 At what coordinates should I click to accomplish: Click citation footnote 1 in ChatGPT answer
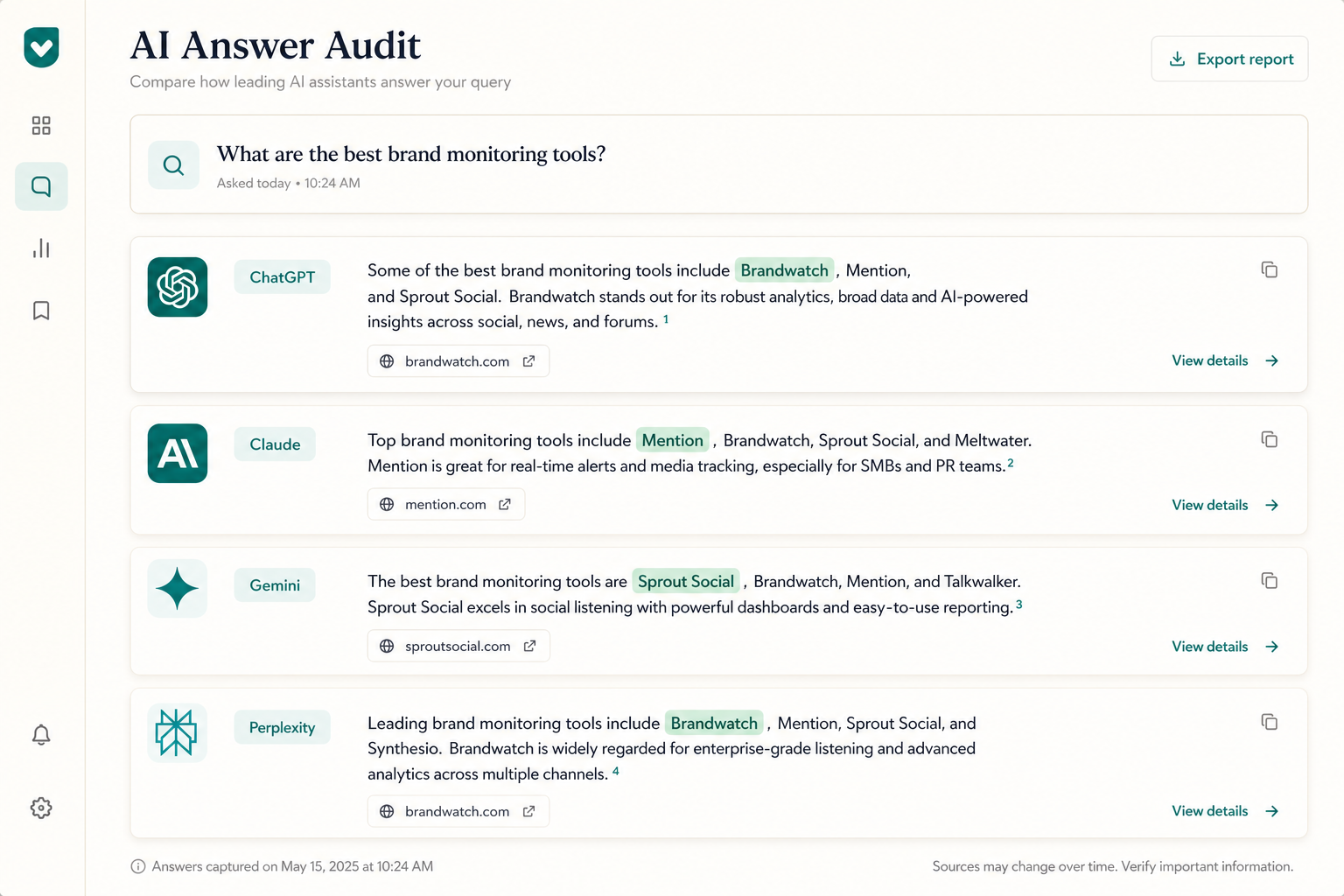pos(666,319)
